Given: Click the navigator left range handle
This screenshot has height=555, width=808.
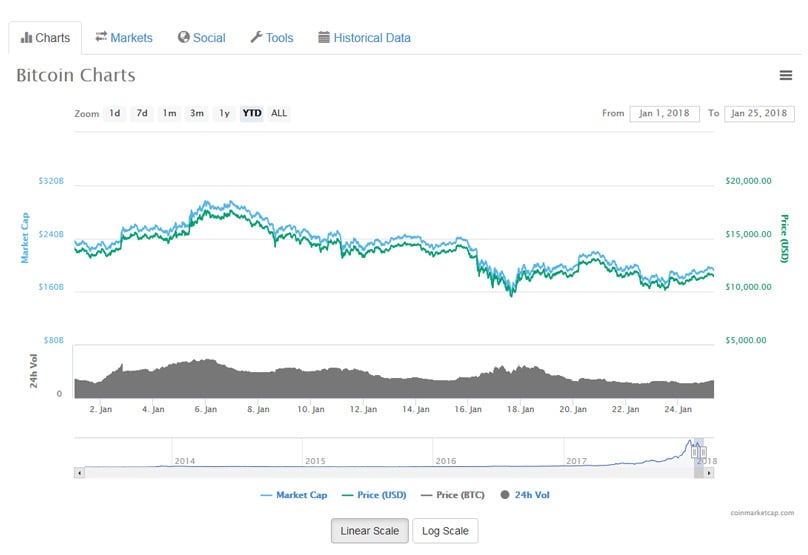Looking at the screenshot, I should (695, 452).
